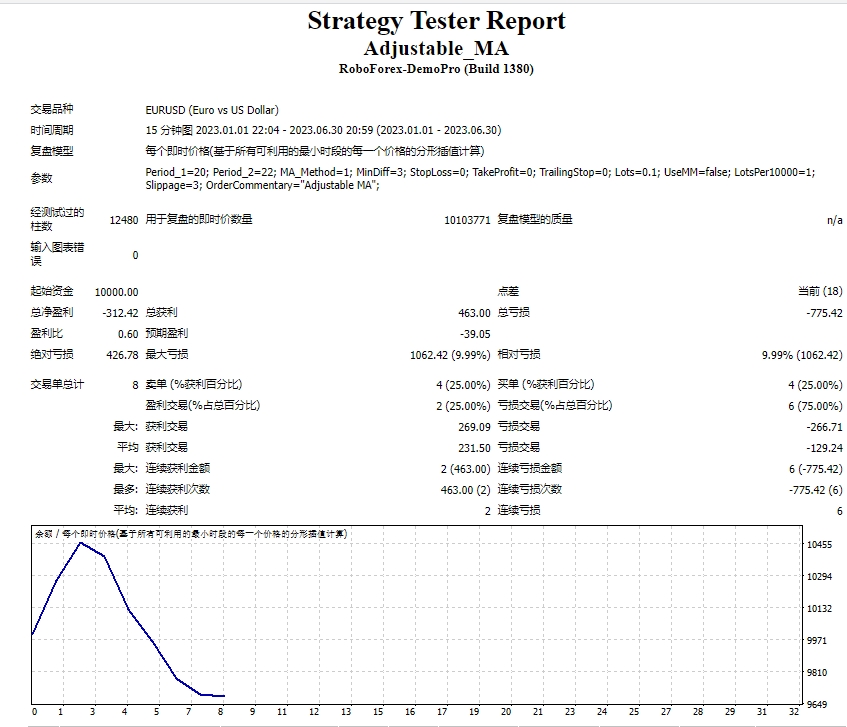The image size is (847, 727).
Task: Click the parameters line starting "Period_1=20"
Action: [480, 172]
